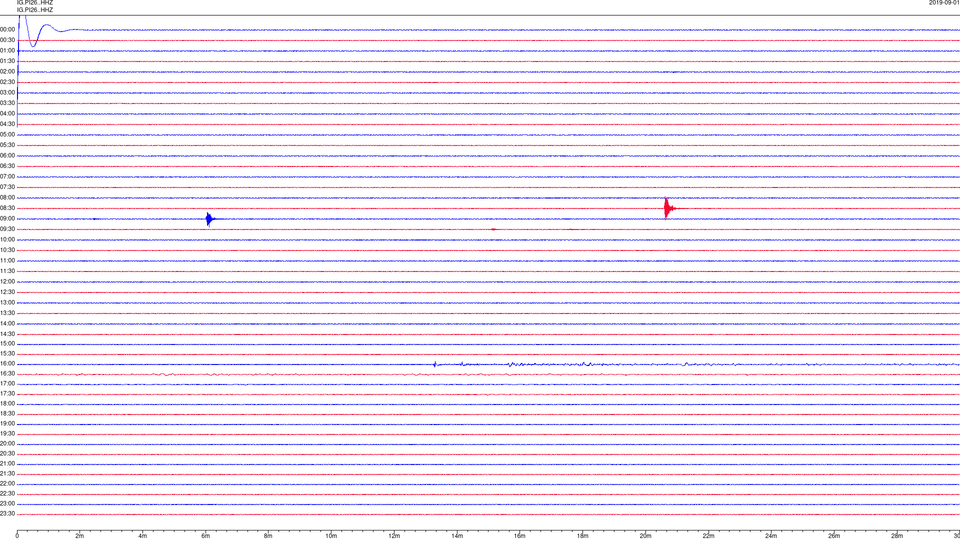Click the 28m tick label on minute axis
The image size is (960, 540).
(x=897, y=536)
